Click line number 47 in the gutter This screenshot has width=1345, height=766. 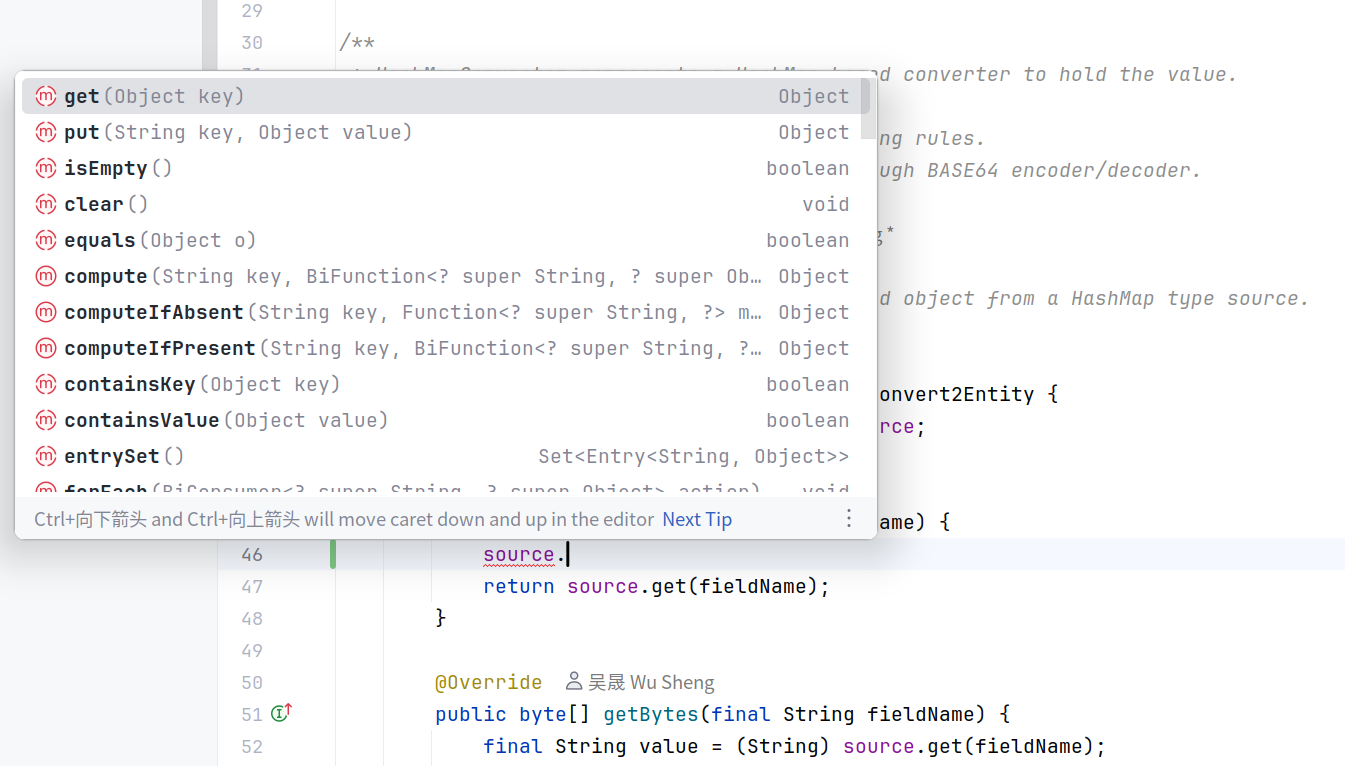[252, 587]
